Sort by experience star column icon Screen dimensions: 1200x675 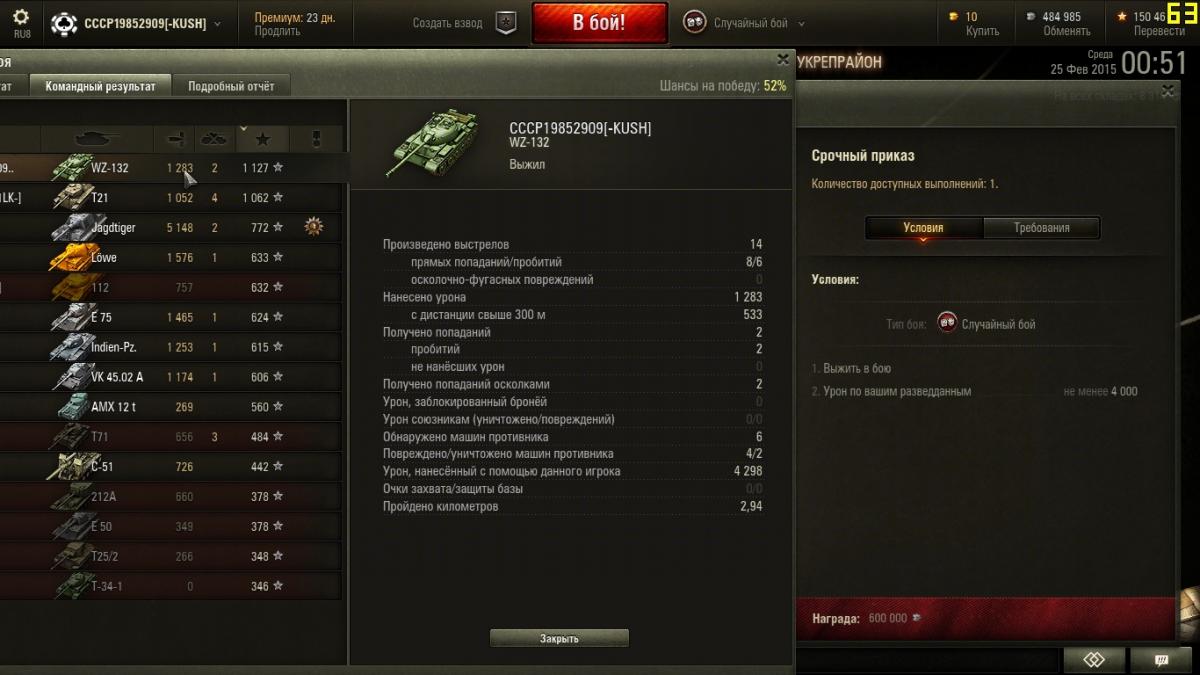click(x=262, y=138)
